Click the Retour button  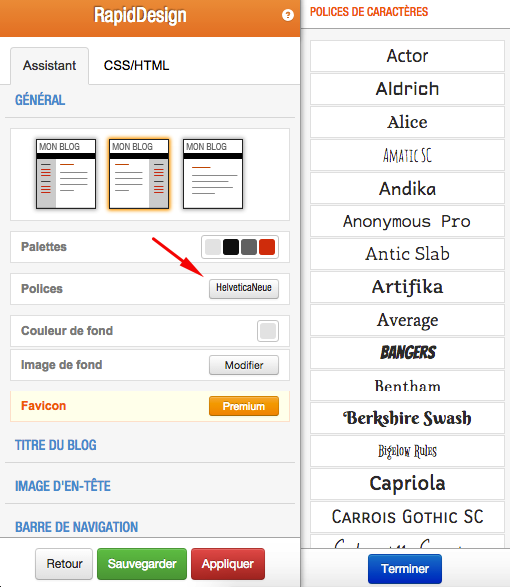click(x=64, y=564)
